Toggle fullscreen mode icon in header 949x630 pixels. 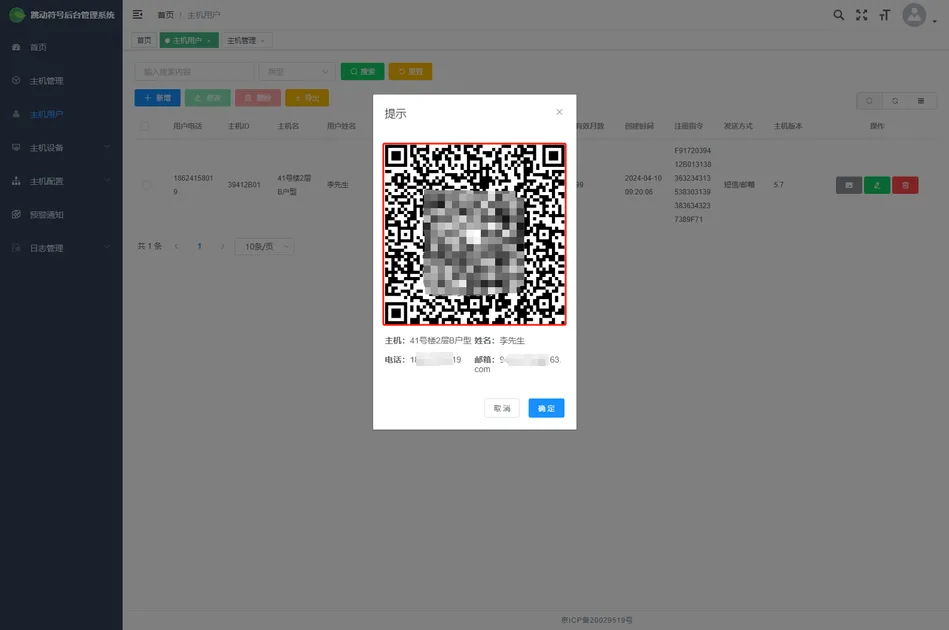pyautogui.click(x=861, y=15)
